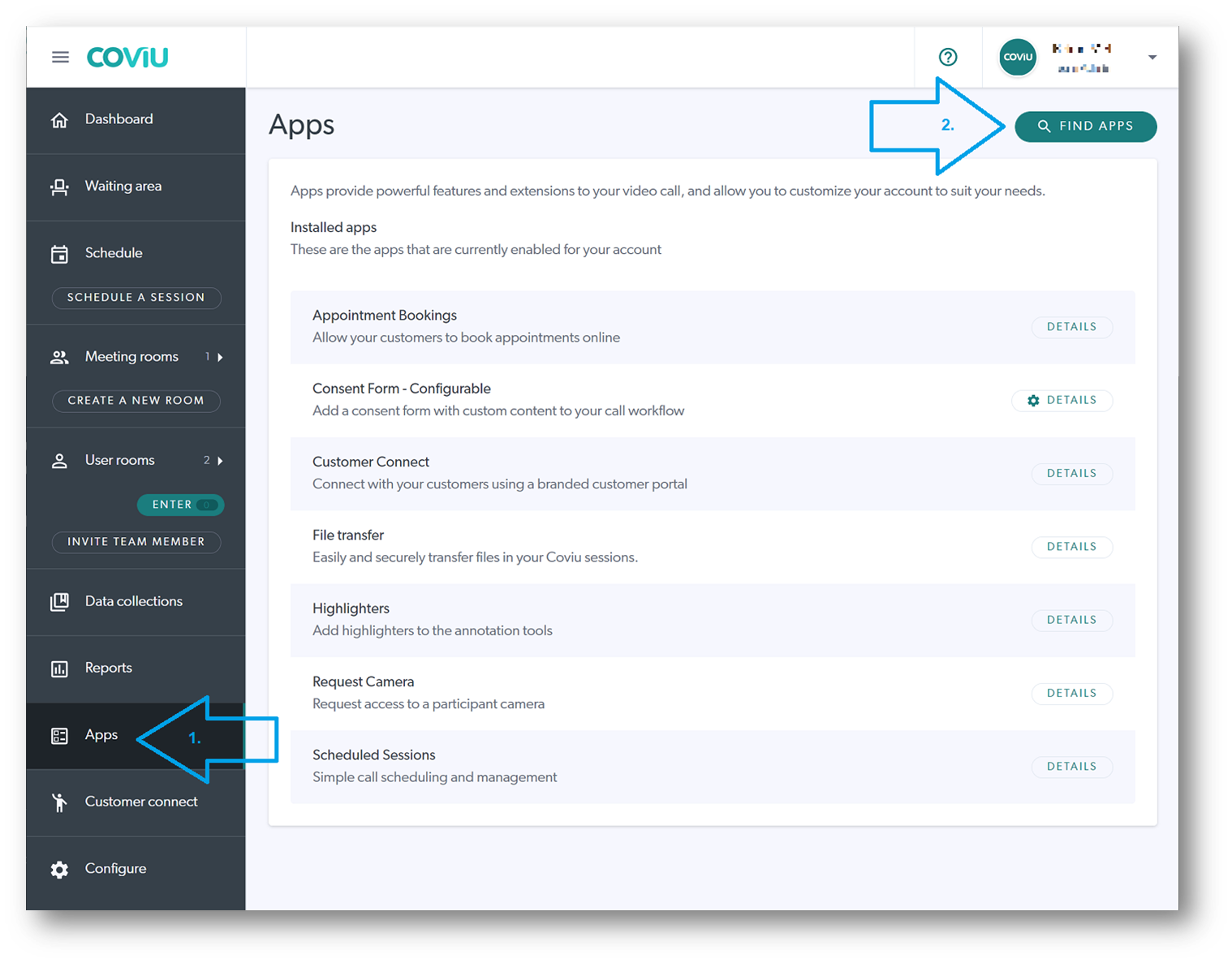Expand the Meeting rooms list arrow

click(x=220, y=357)
